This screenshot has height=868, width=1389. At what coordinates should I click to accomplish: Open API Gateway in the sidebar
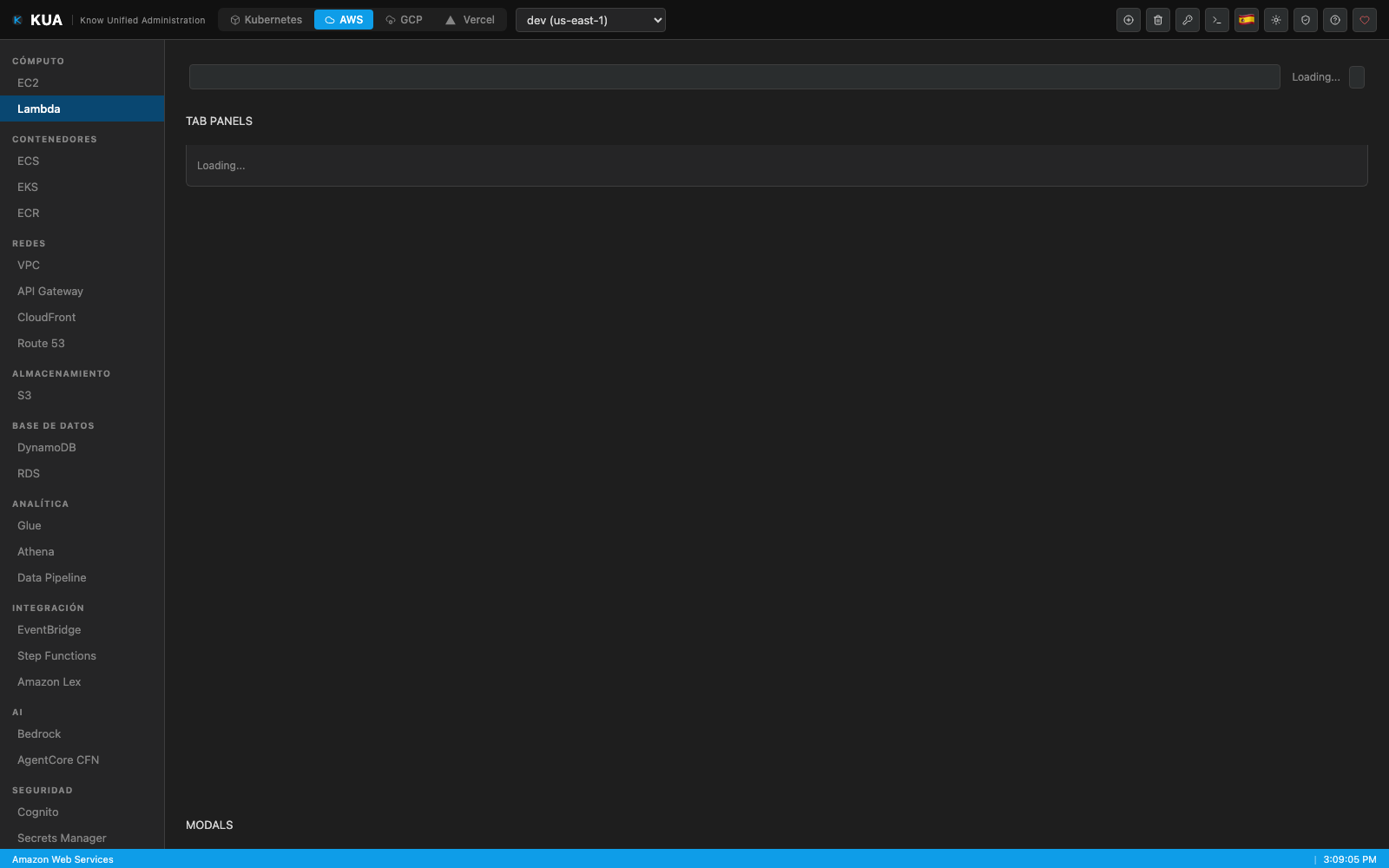coord(82,292)
